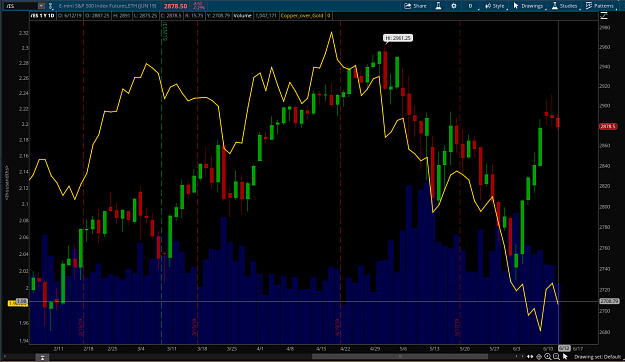
Task: Click the highlighted 6/12 date label
Action: point(564,348)
